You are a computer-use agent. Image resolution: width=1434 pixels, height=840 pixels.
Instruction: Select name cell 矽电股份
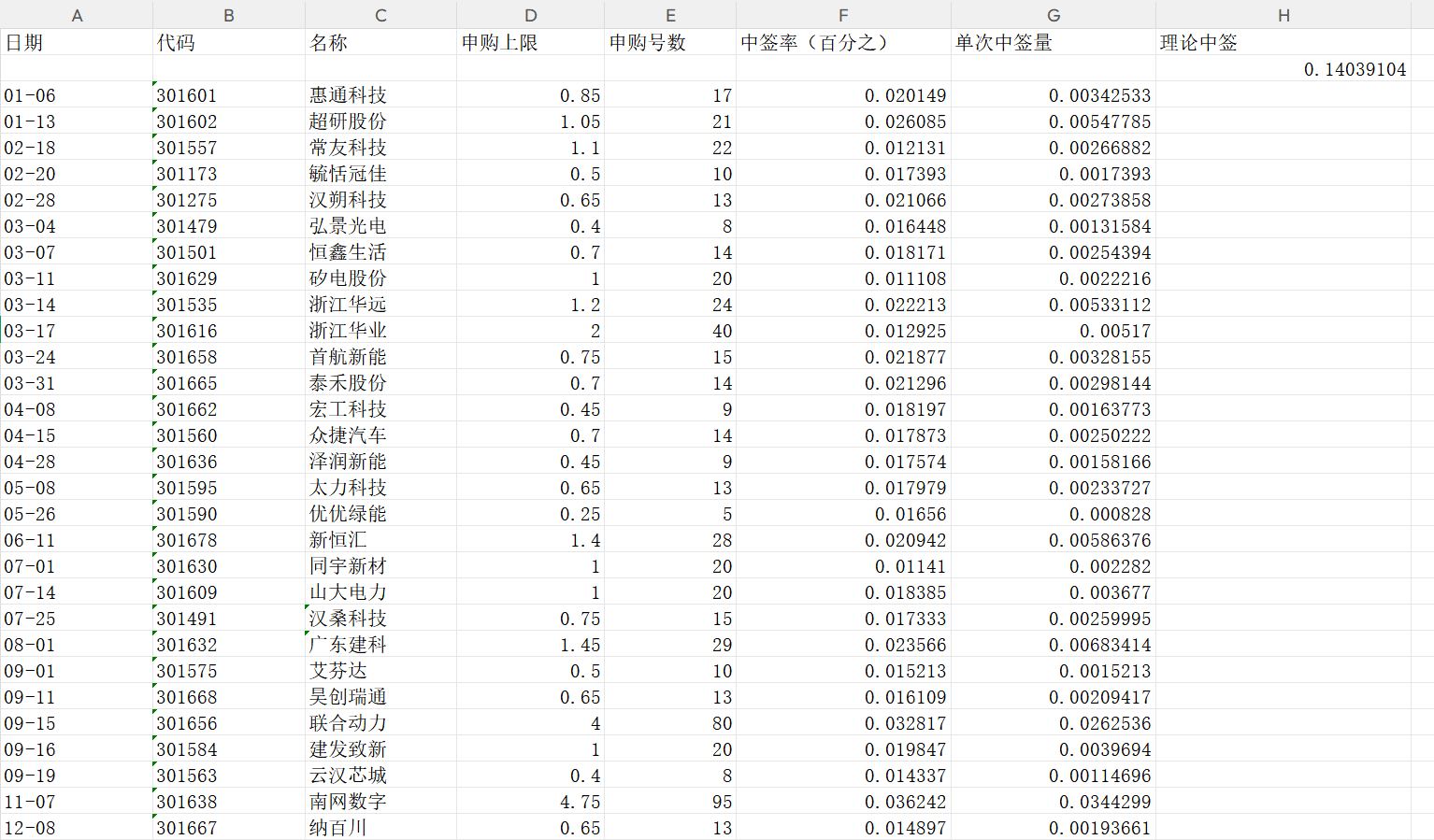(x=380, y=278)
